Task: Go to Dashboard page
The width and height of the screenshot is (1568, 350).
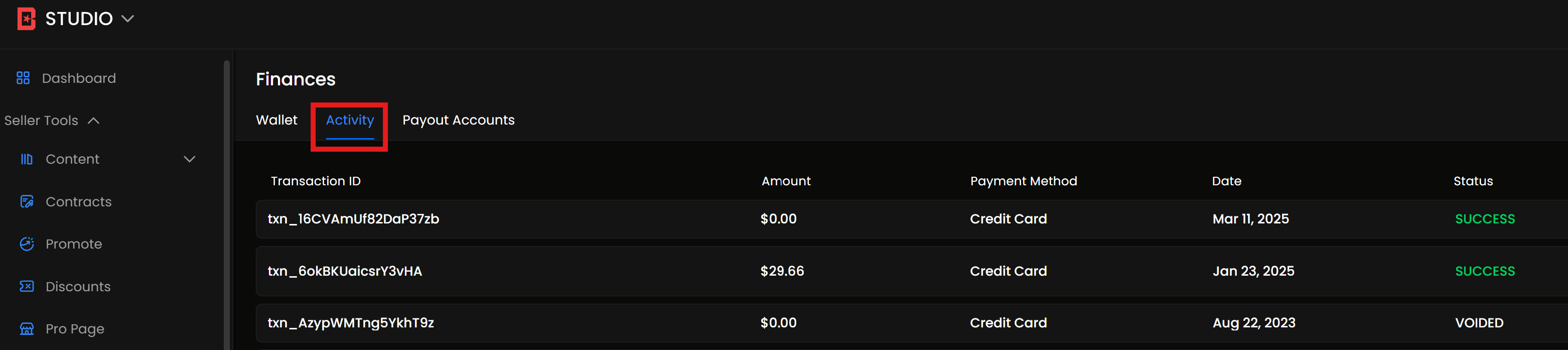Action: [x=78, y=78]
